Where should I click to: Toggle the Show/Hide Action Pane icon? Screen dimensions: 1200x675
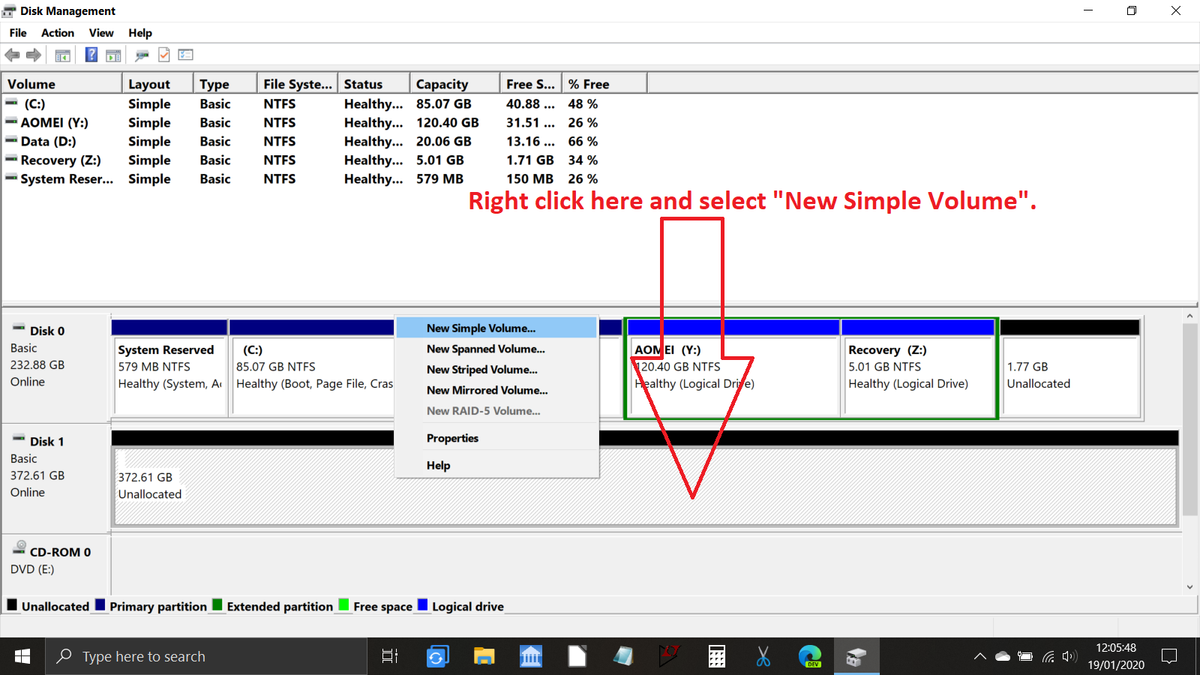click(113, 56)
